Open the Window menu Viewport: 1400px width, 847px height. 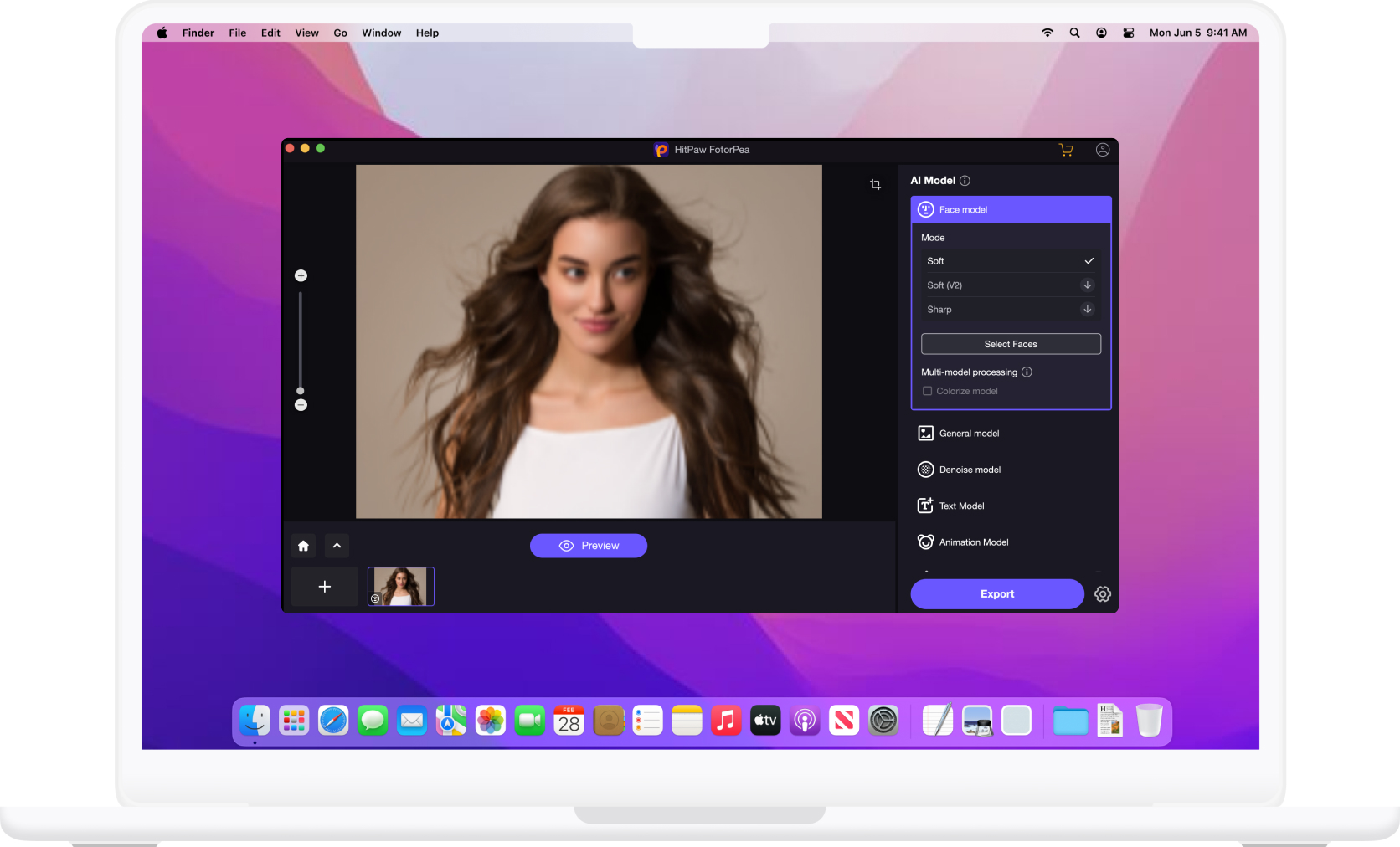[x=381, y=33]
